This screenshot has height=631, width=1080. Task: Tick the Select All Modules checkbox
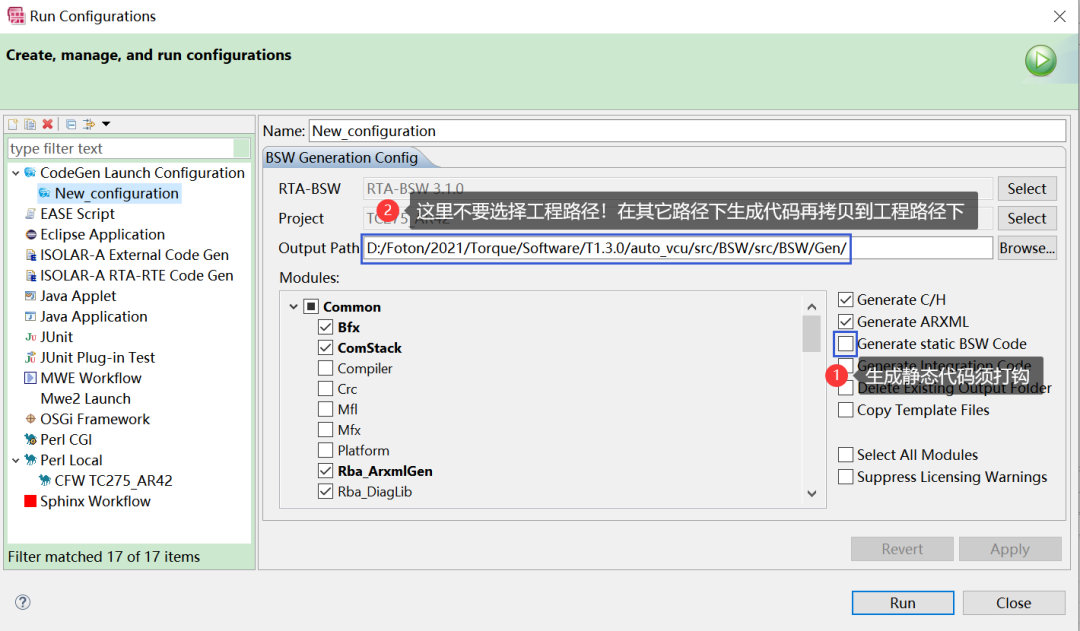click(x=846, y=455)
